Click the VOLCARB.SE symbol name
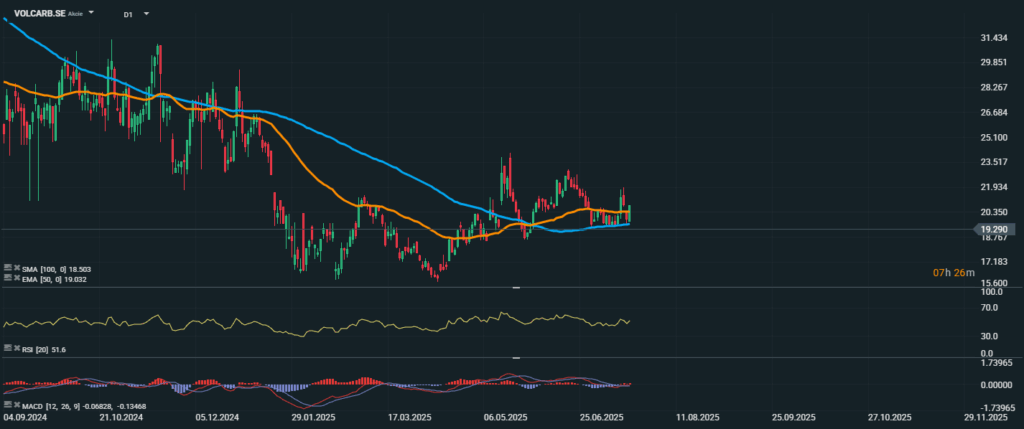 click(39, 14)
